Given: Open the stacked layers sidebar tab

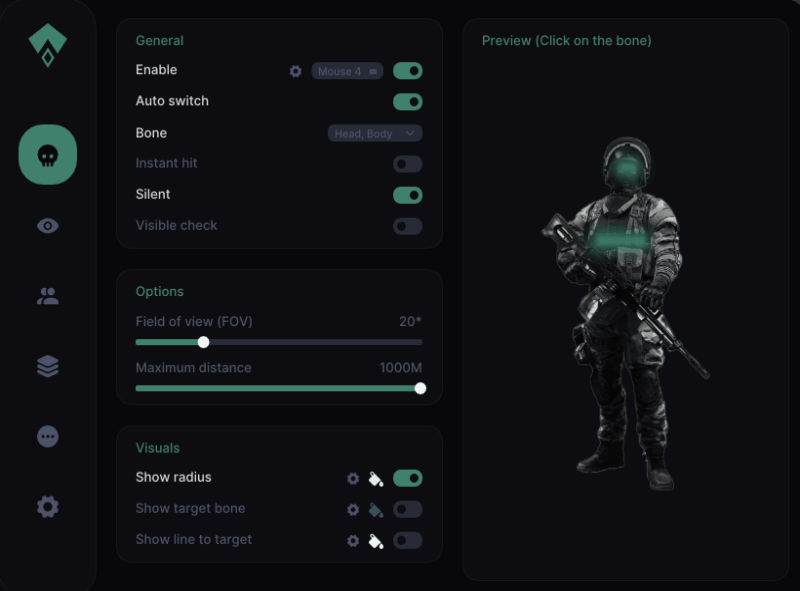Looking at the screenshot, I should point(47,367).
